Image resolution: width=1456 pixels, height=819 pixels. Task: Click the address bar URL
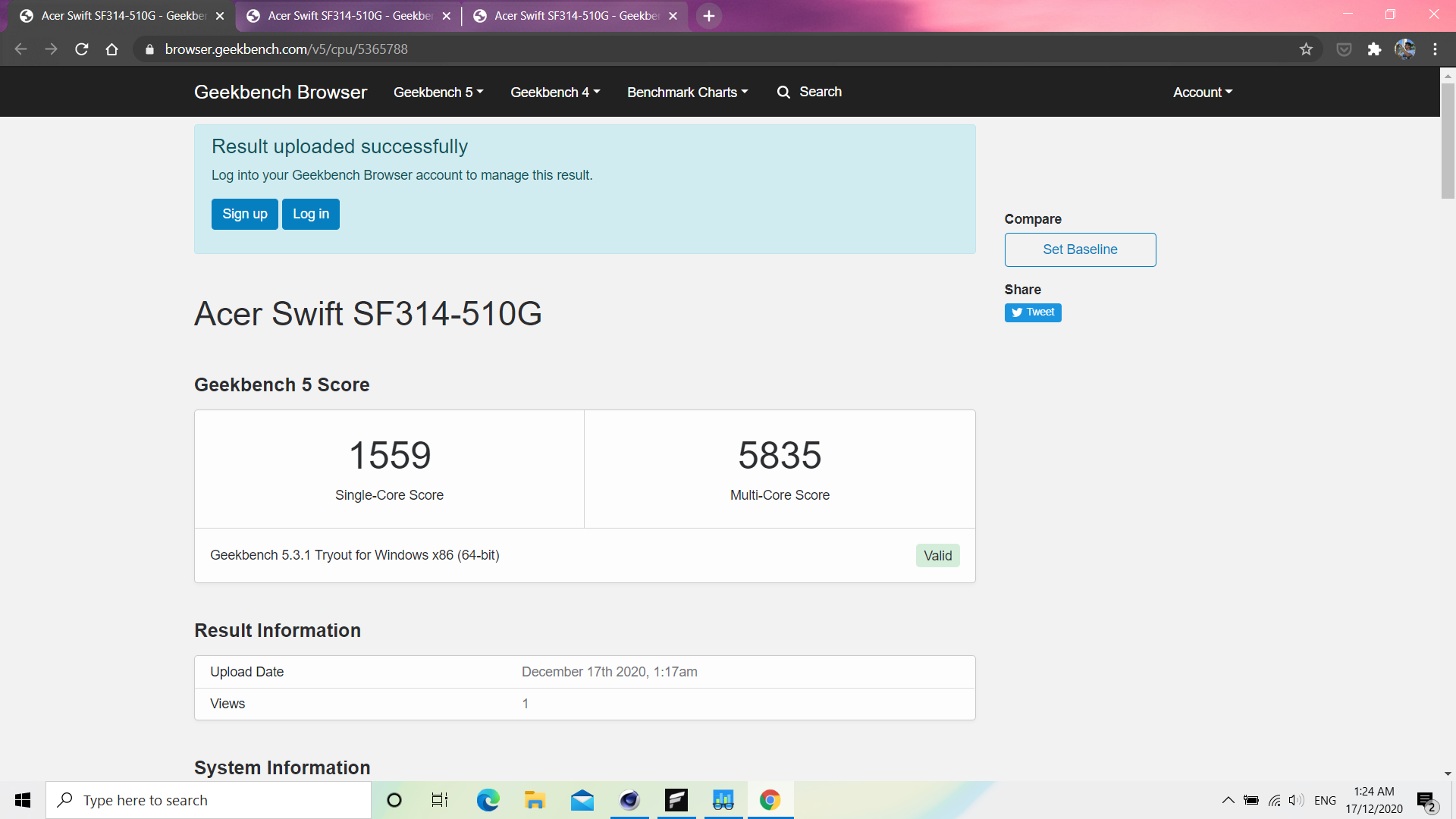(x=286, y=49)
